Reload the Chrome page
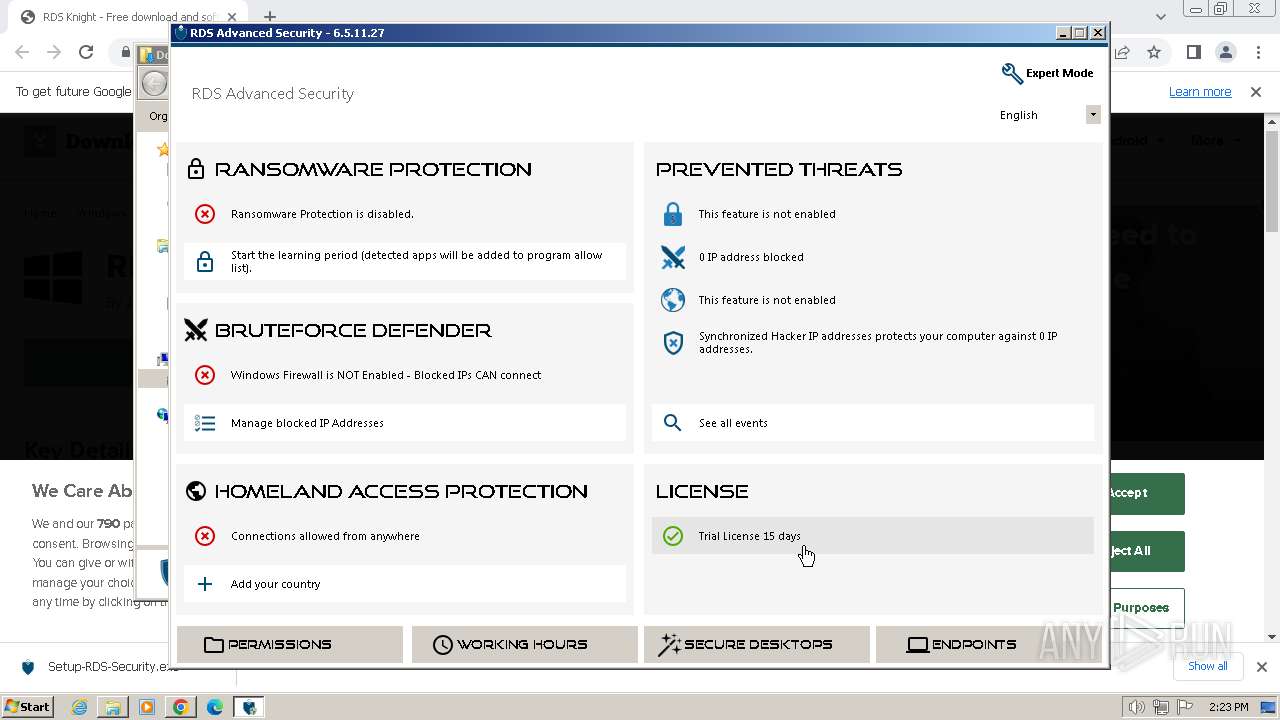Viewport: 1280px width, 720px height. tap(86, 52)
